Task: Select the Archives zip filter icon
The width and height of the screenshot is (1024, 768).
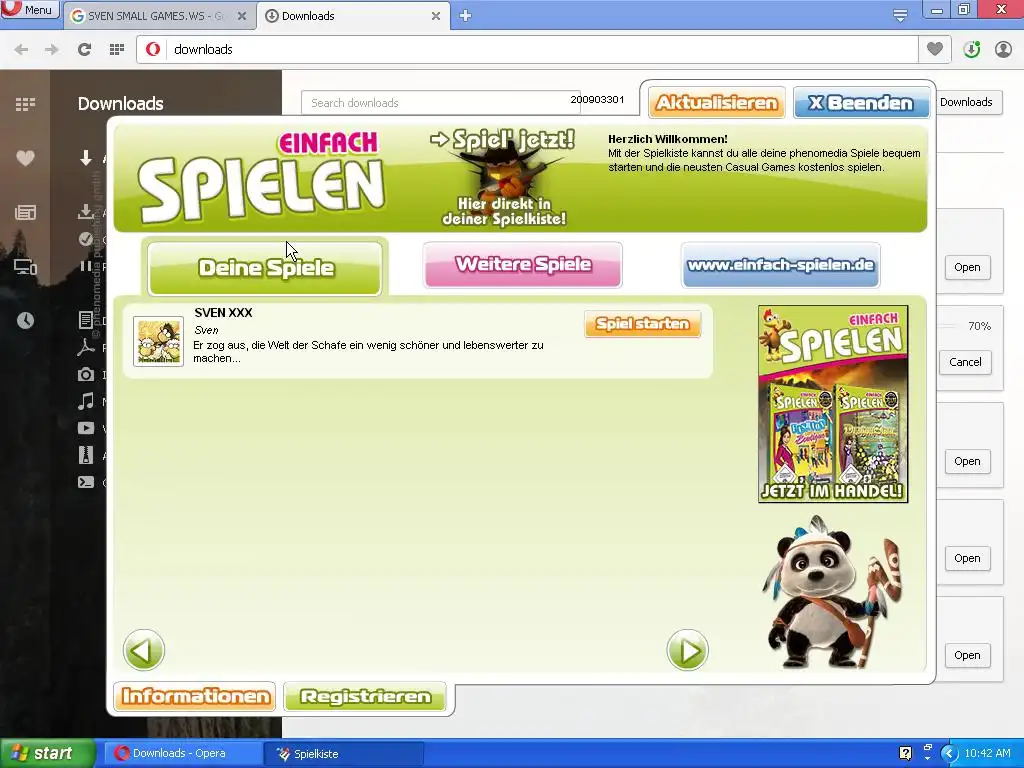Action: tap(86, 455)
